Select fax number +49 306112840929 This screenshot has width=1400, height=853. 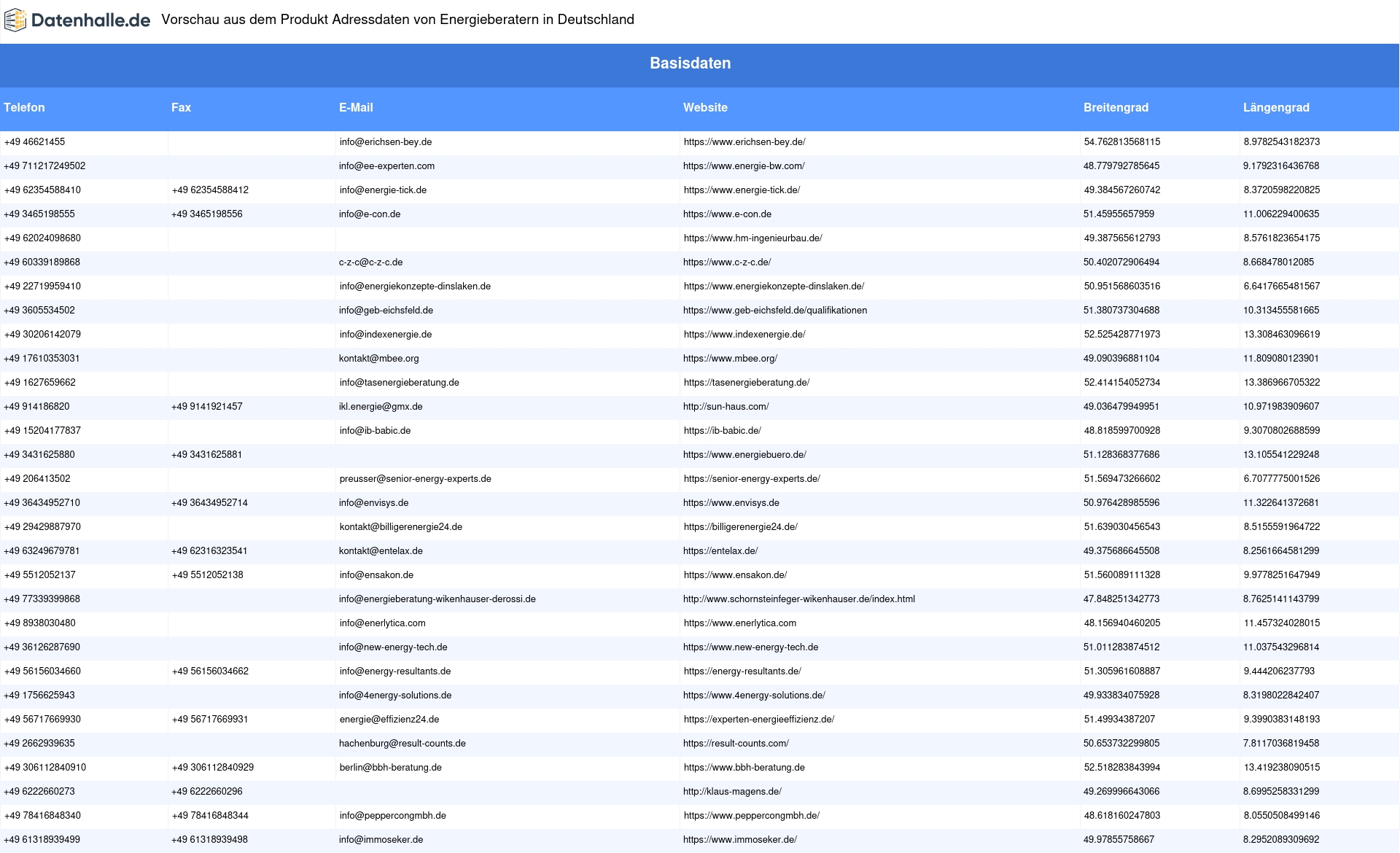coord(213,768)
